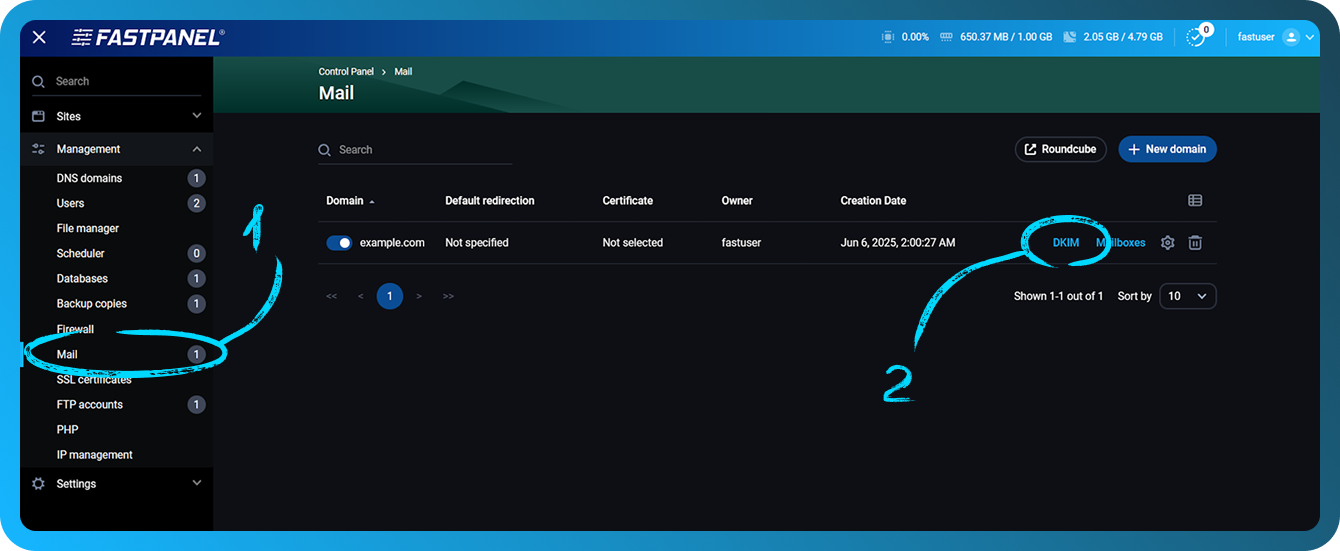
Task: Click the CPU usage indicator icon
Action: tap(887, 37)
